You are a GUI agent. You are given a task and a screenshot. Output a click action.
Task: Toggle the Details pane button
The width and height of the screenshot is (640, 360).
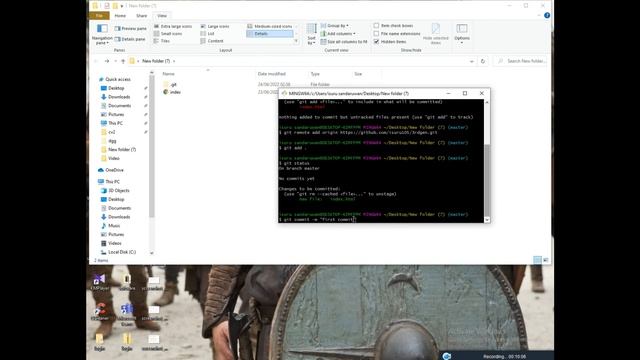[x=130, y=39]
